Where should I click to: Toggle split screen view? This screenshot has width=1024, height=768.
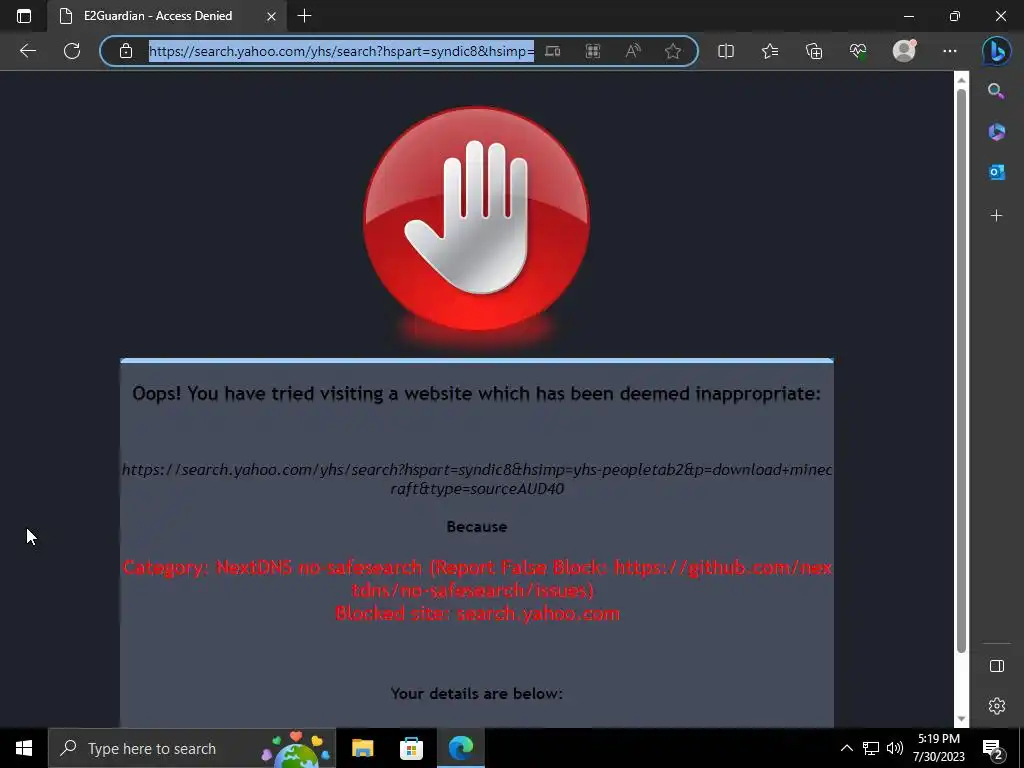click(726, 51)
